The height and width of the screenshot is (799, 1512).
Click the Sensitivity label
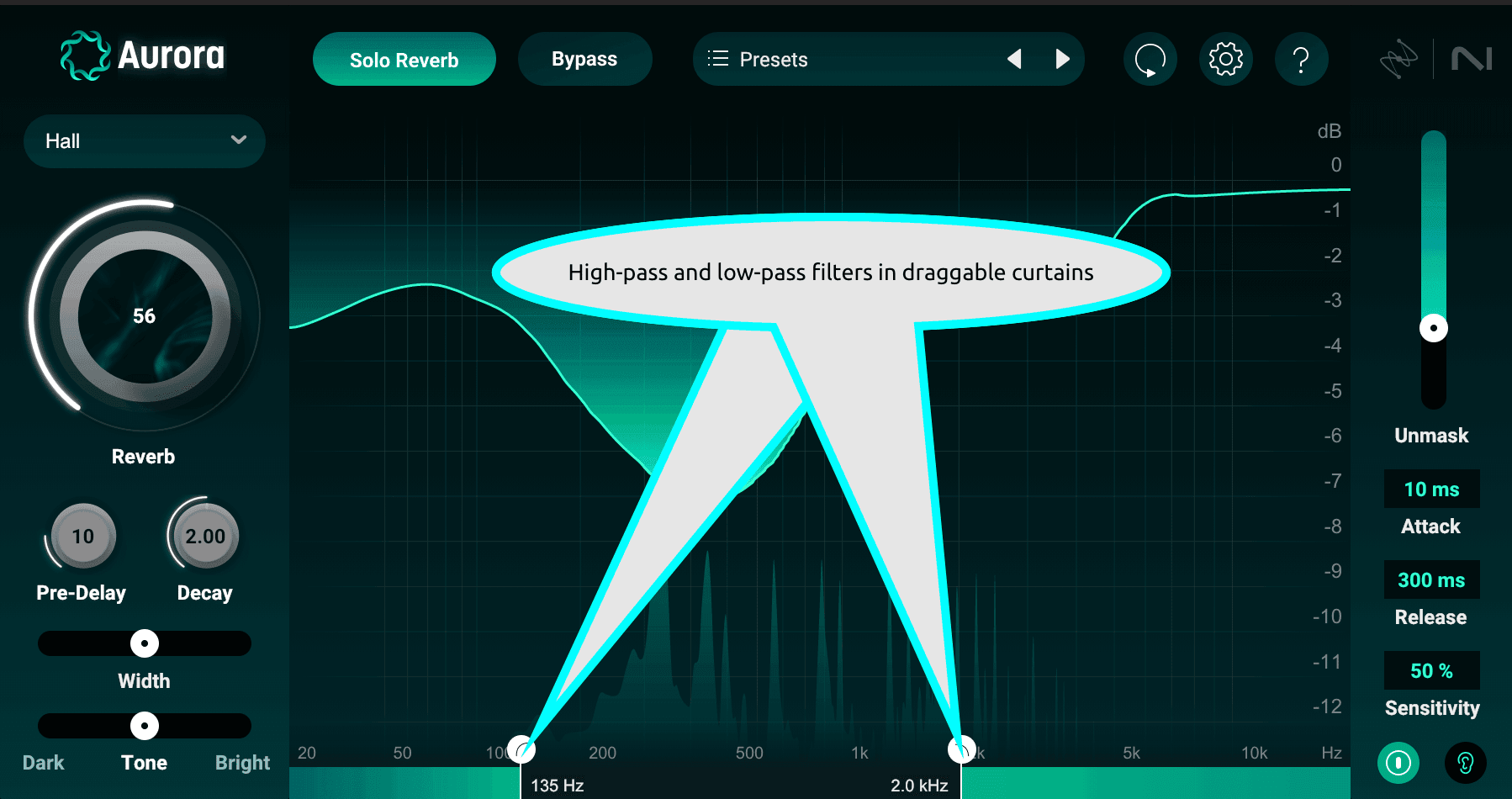point(1432,708)
